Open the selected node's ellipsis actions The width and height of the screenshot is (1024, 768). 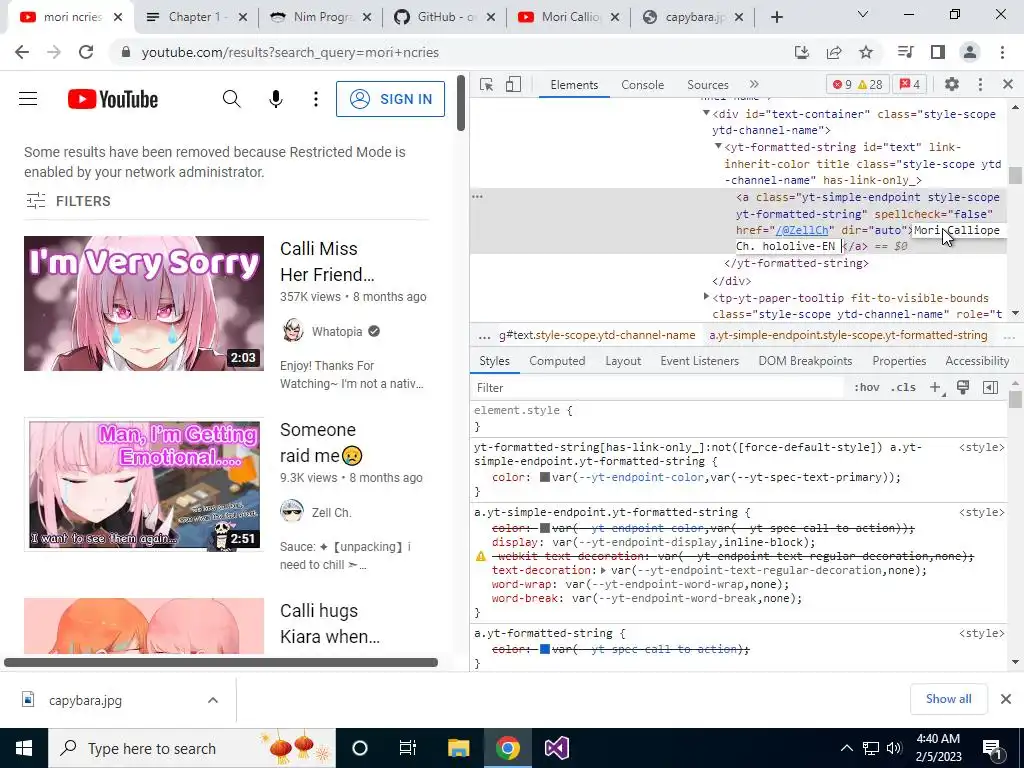(x=477, y=197)
